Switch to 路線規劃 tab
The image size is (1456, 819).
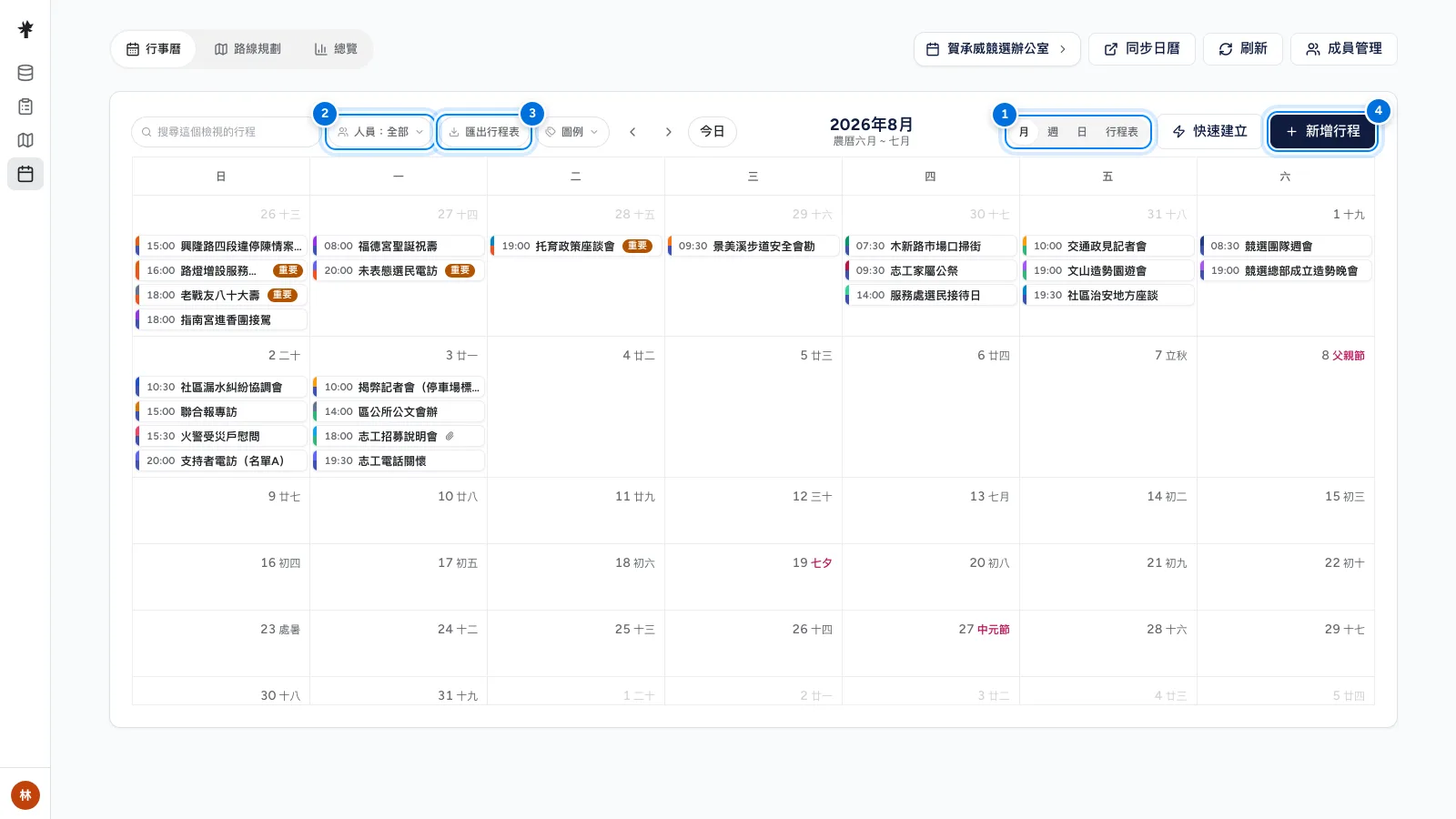248,49
